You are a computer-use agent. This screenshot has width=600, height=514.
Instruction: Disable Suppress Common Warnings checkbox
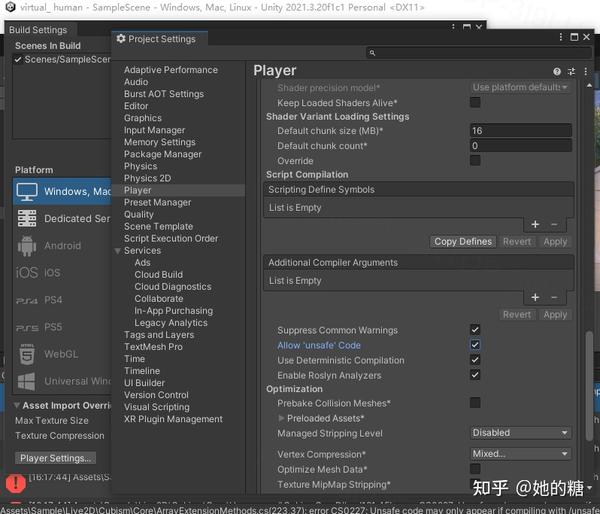475,330
